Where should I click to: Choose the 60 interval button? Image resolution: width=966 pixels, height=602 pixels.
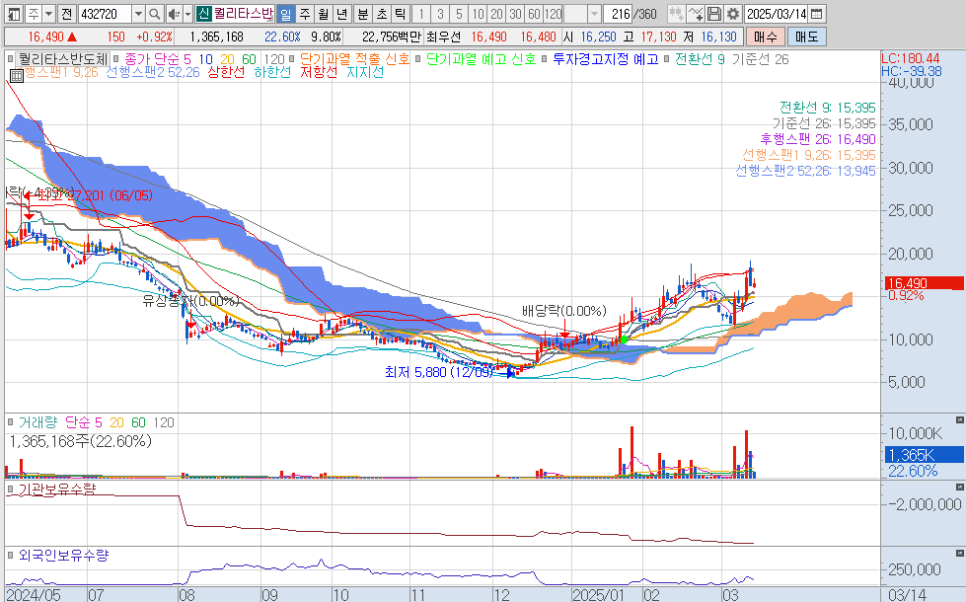[534, 14]
